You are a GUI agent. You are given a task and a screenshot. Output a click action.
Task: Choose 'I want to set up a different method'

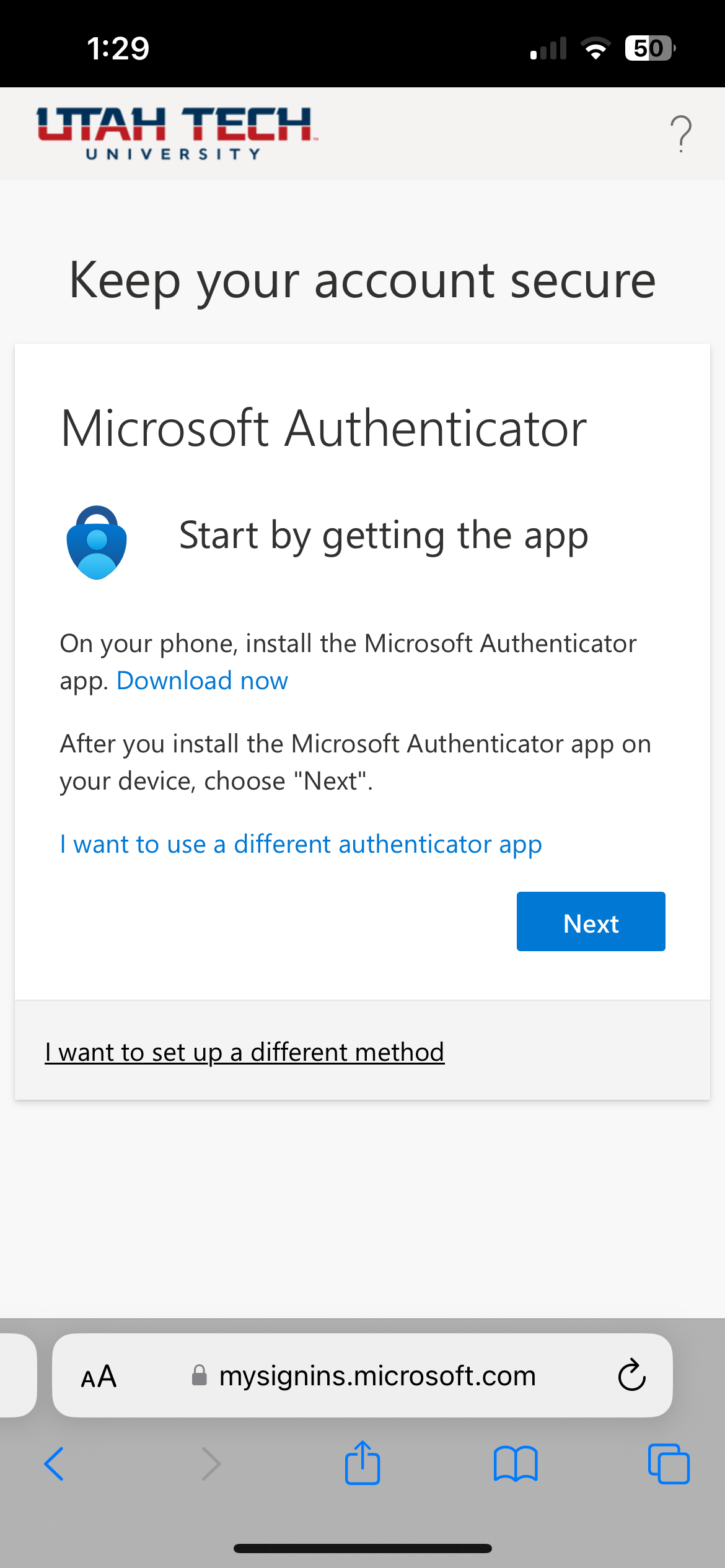tap(245, 1051)
